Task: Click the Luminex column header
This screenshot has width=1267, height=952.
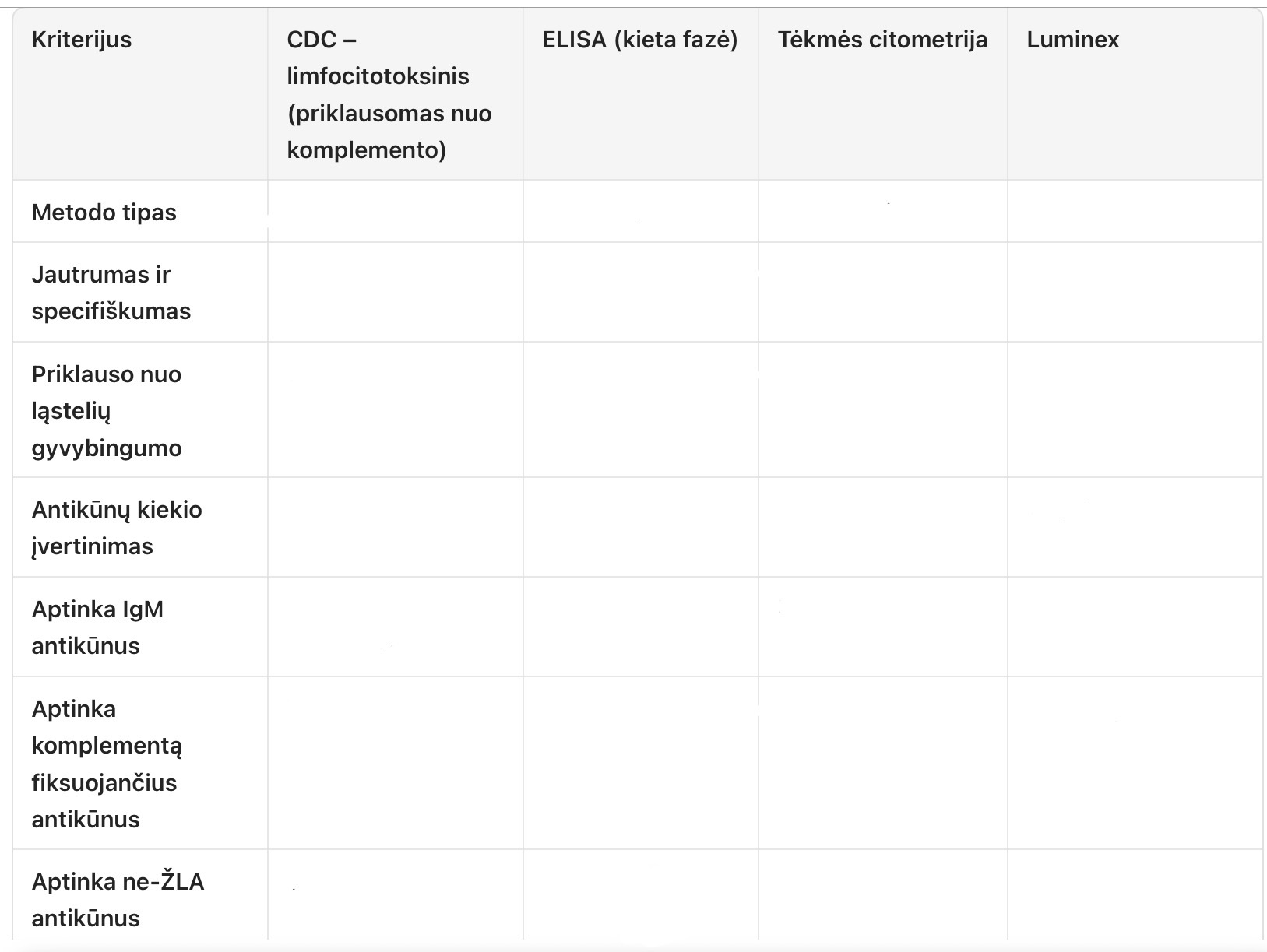Action: coord(1072,40)
